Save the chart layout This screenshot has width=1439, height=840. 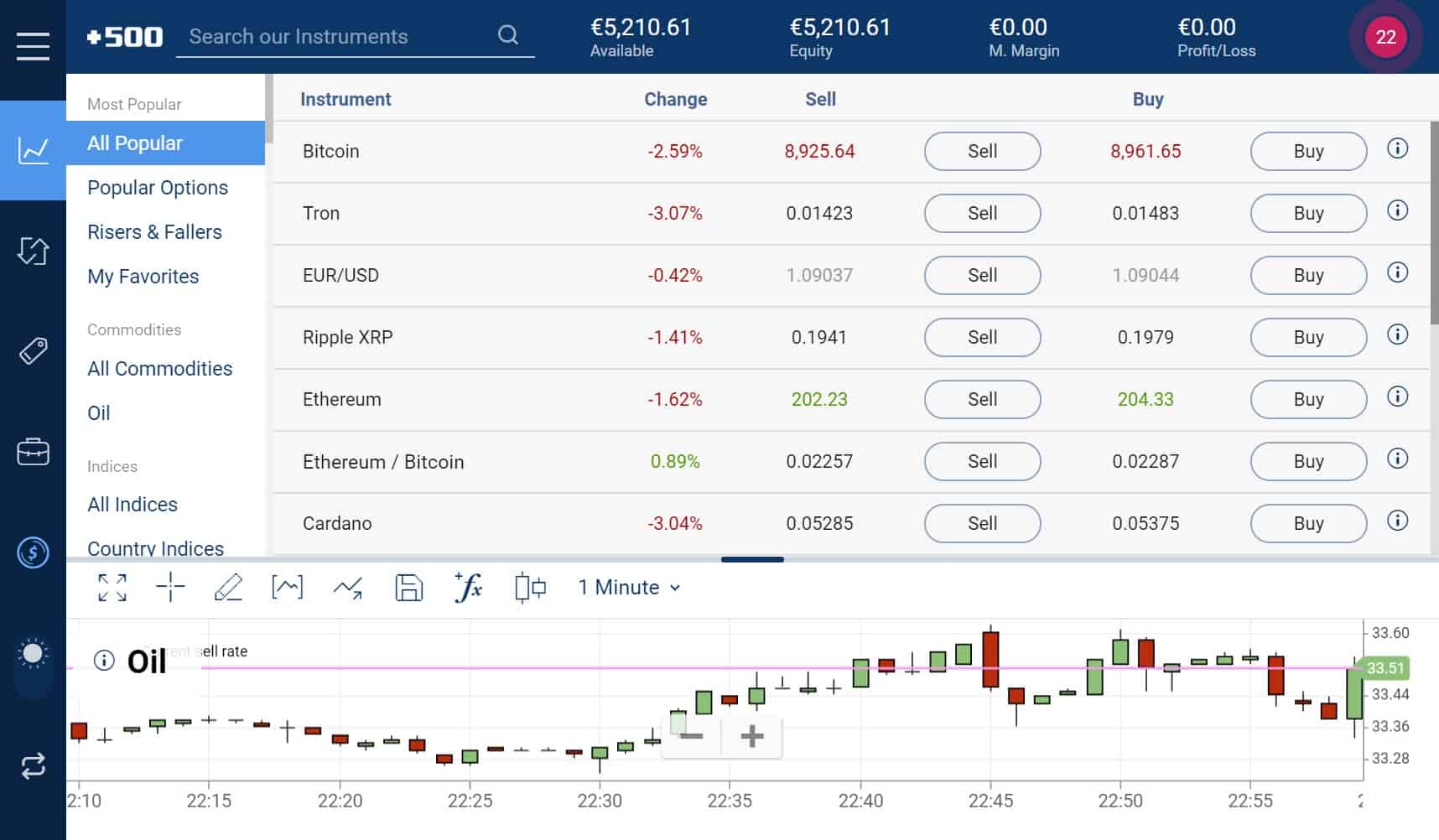[x=408, y=588]
